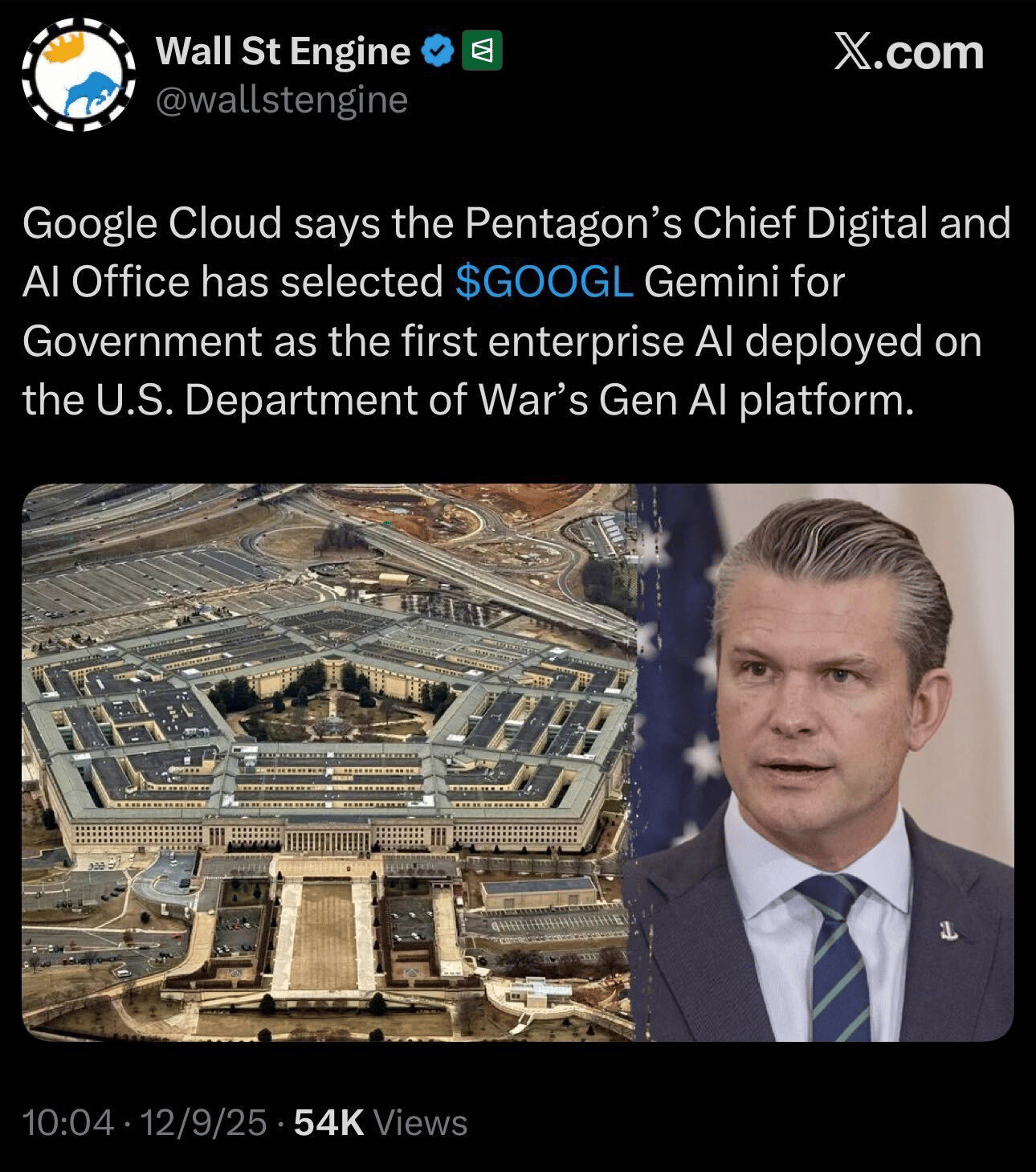Open the Pentagon aerial photo
The height and width of the screenshot is (1172, 1036).
[329, 762]
